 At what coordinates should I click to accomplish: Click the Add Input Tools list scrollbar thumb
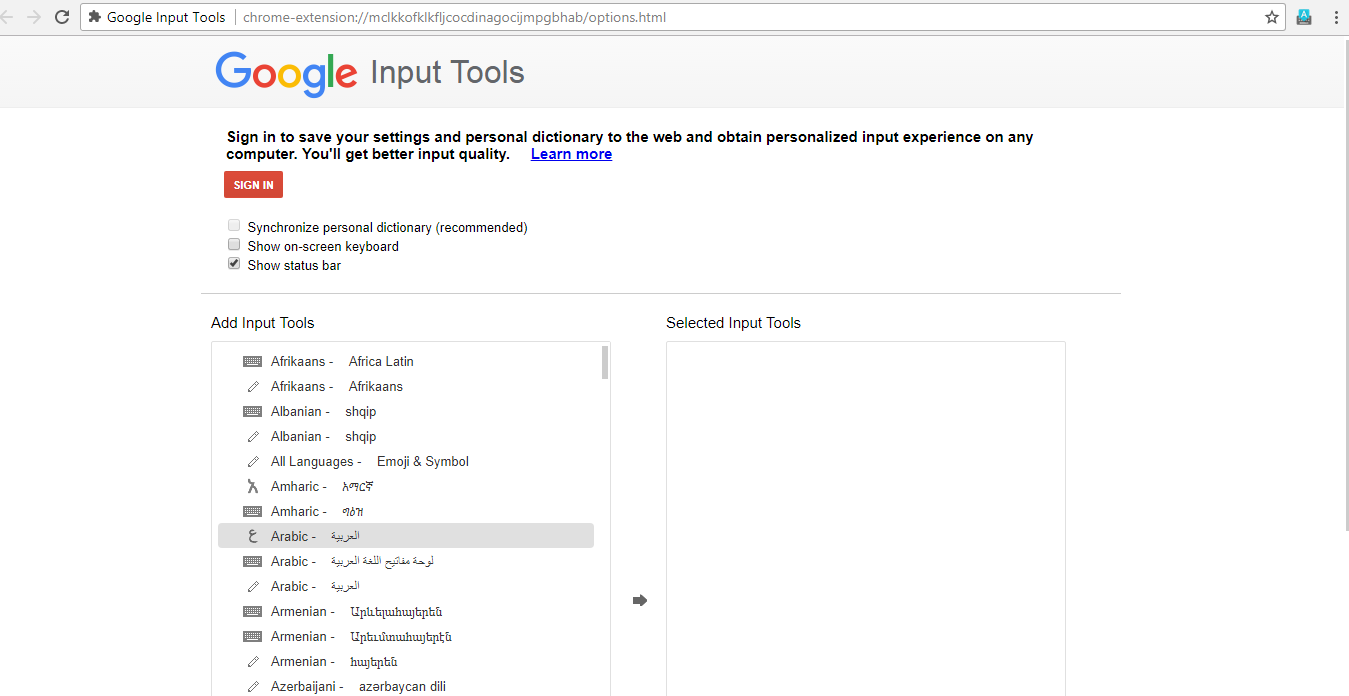(605, 362)
